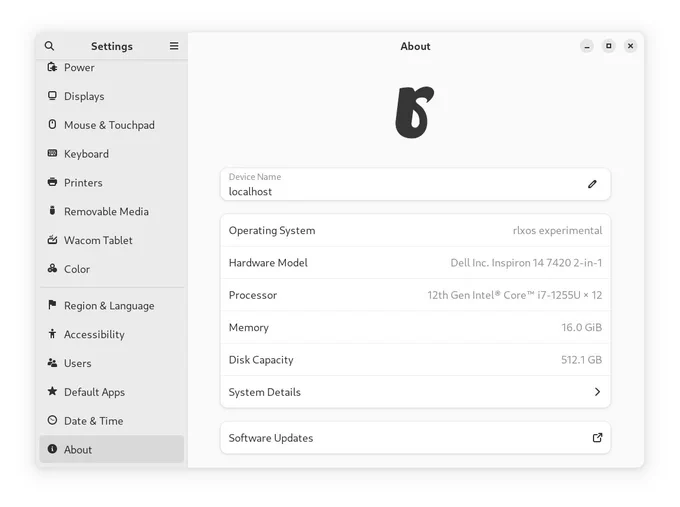
Task: Click the Displays monitor icon
Action: (52, 96)
